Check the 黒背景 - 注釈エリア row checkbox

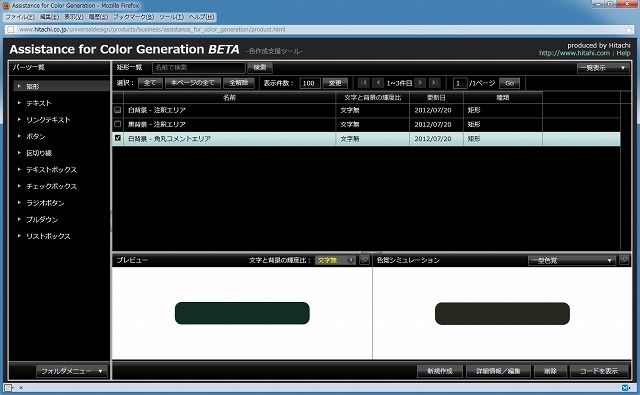tap(118, 124)
